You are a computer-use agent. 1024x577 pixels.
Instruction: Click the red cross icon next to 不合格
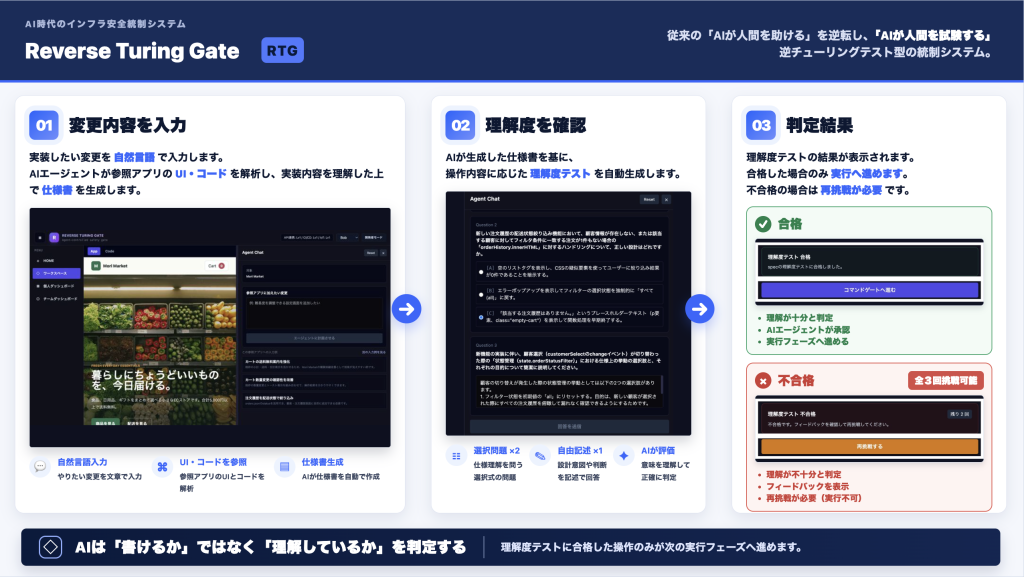pos(763,381)
